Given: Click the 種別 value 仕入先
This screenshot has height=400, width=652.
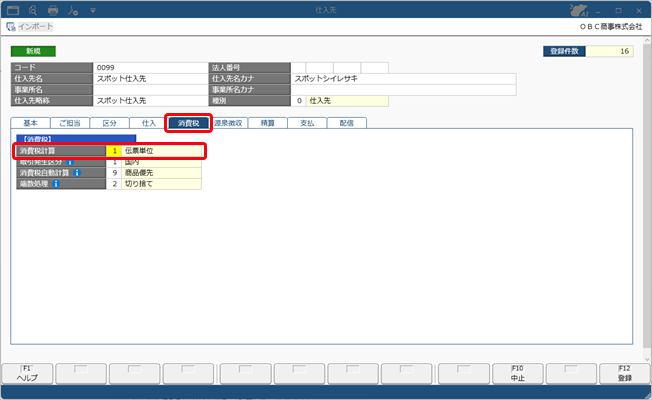Looking at the screenshot, I should pyautogui.click(x=347, y=101).
